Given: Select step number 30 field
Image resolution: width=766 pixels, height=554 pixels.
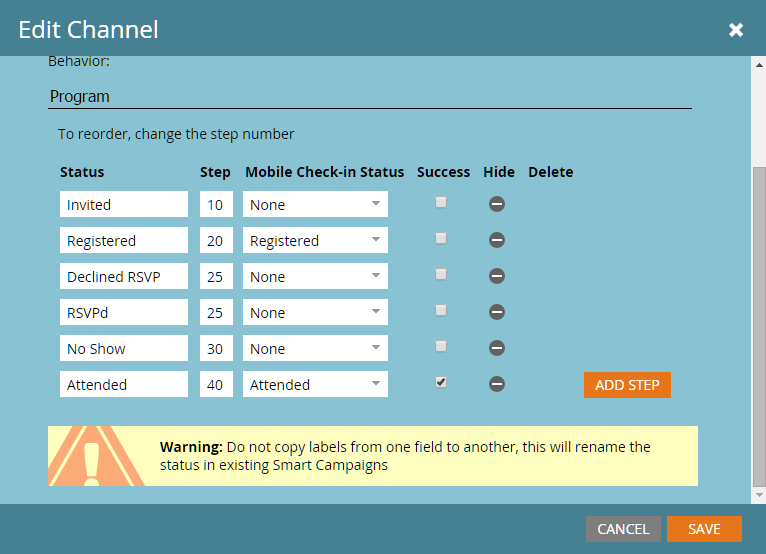Looking at the screenshot, I should point(216,348).
